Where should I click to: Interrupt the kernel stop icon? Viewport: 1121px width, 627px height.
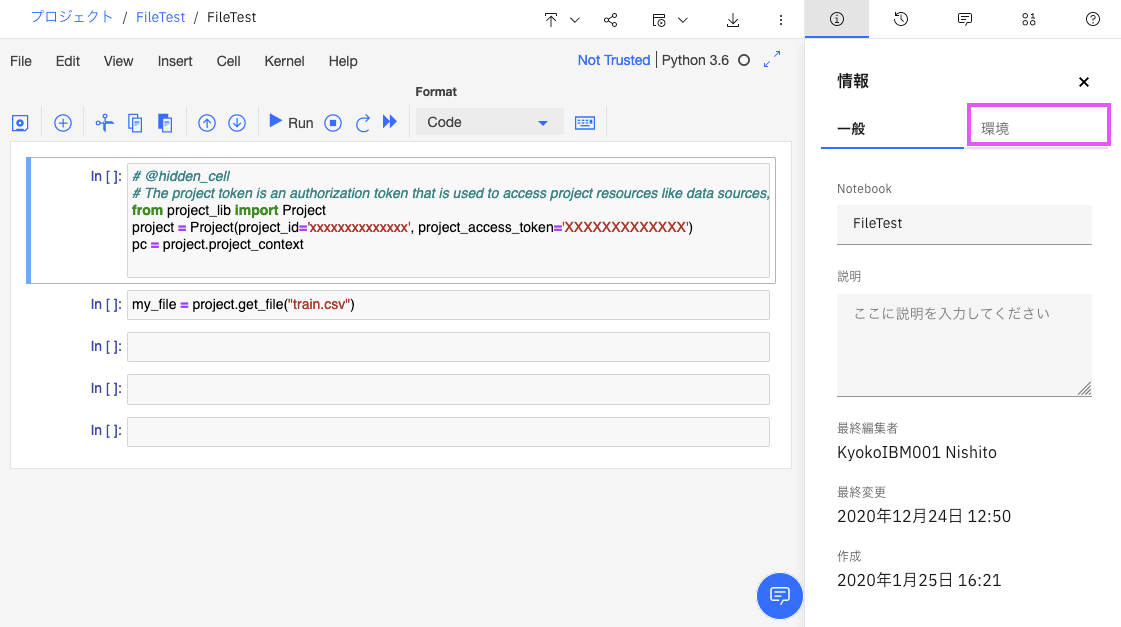pyautogui.click(x=333, y=123)
